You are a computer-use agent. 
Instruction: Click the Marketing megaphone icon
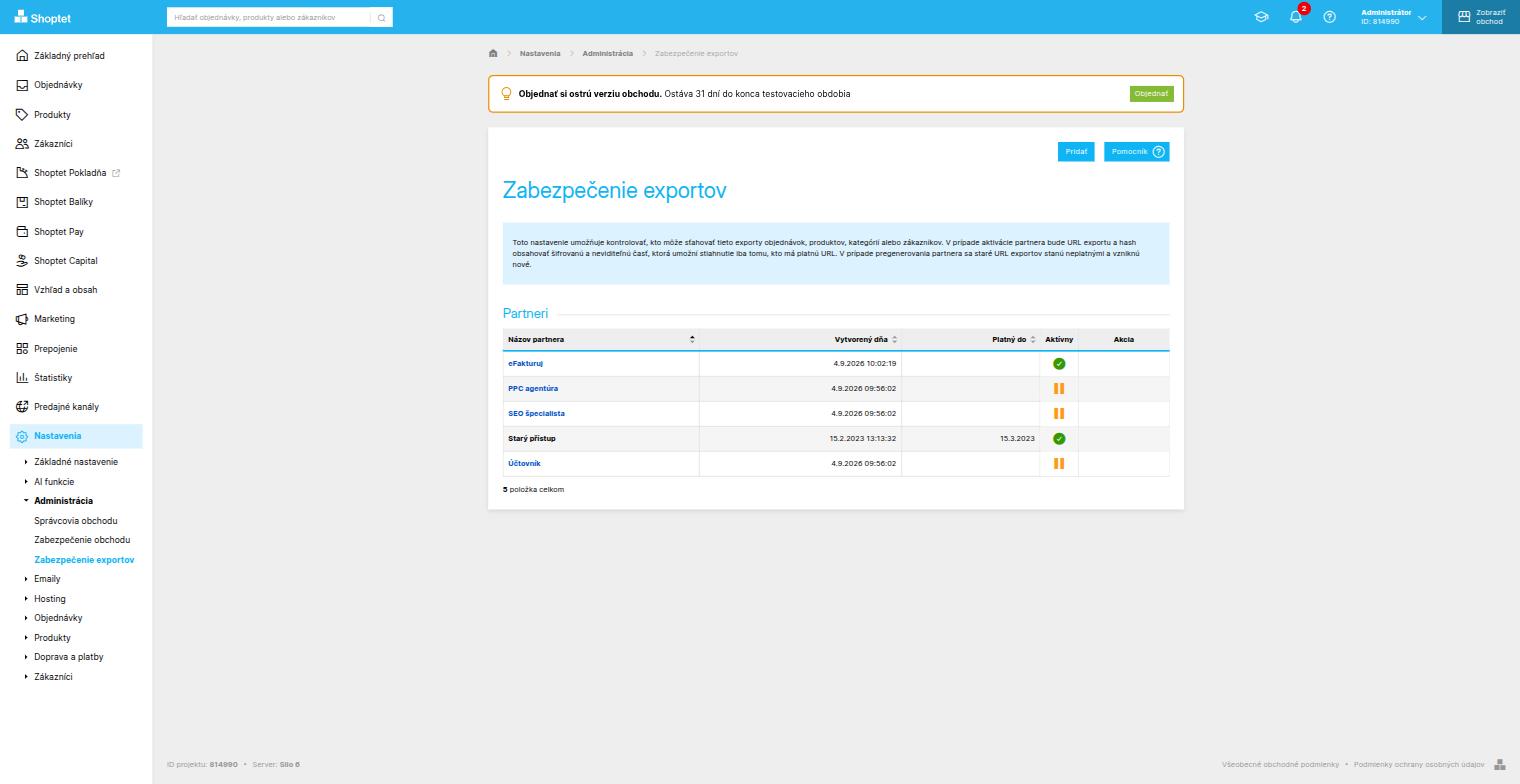coord(22,319)
